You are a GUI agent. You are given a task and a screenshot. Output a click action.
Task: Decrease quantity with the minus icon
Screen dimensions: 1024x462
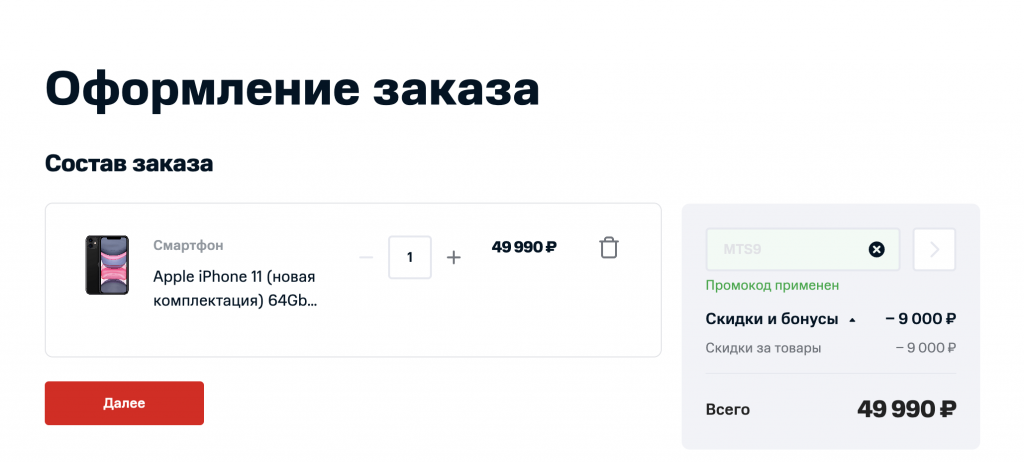click(366, 257)
